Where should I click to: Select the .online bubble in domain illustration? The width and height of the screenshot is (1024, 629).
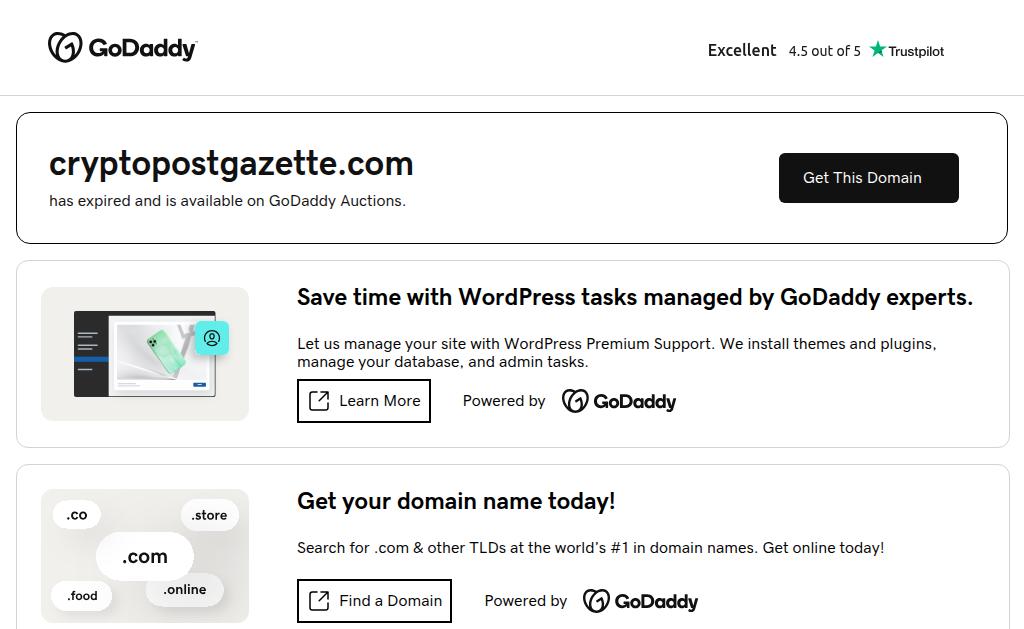pos(185,590)
